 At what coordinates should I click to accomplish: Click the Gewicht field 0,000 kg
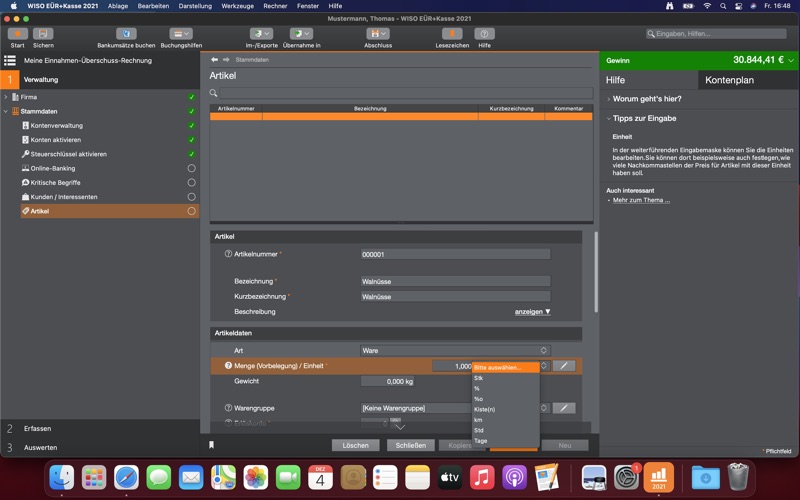[x=387, y=381]
